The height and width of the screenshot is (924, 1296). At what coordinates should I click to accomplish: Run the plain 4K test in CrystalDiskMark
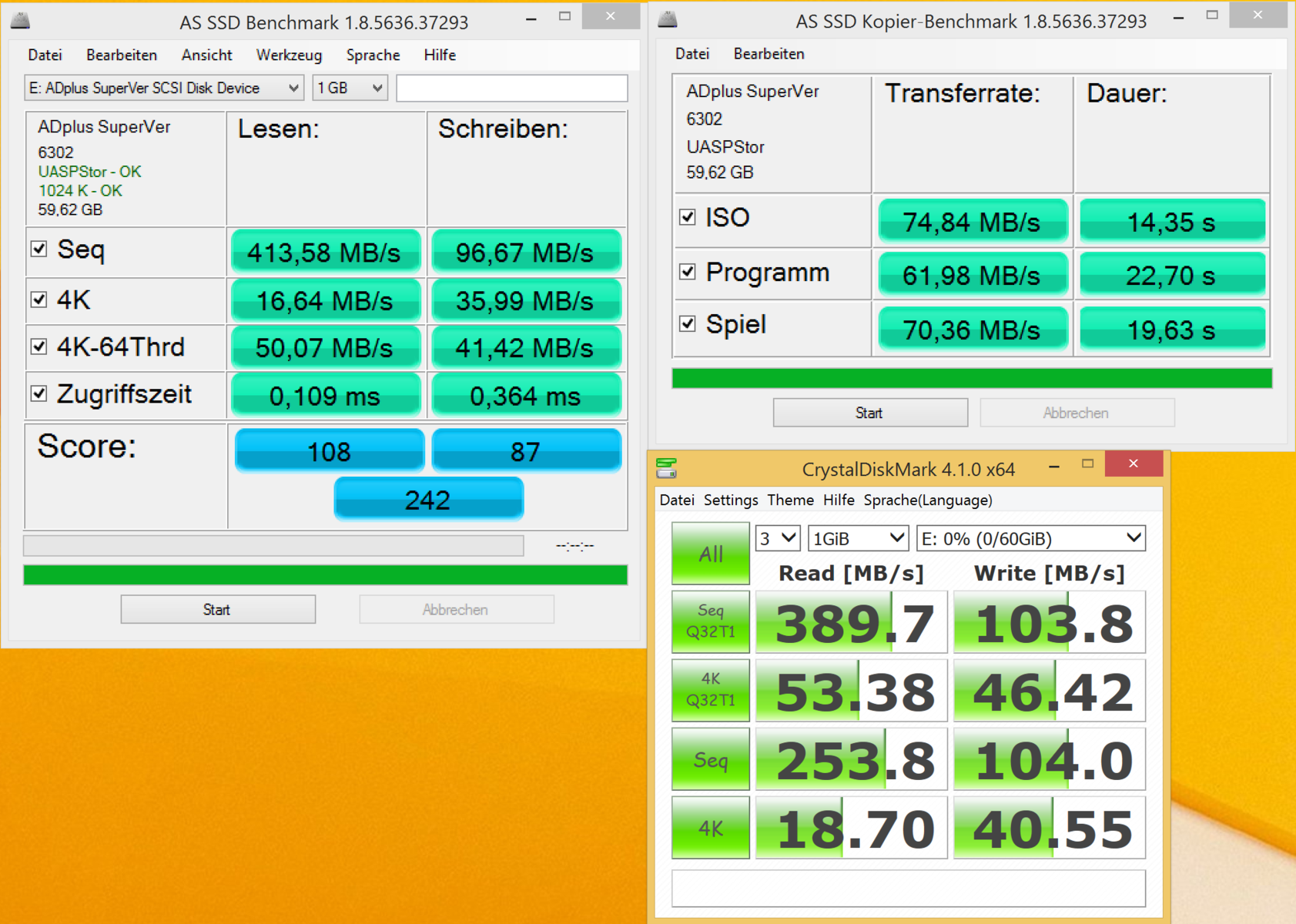[x=711, y=828]
